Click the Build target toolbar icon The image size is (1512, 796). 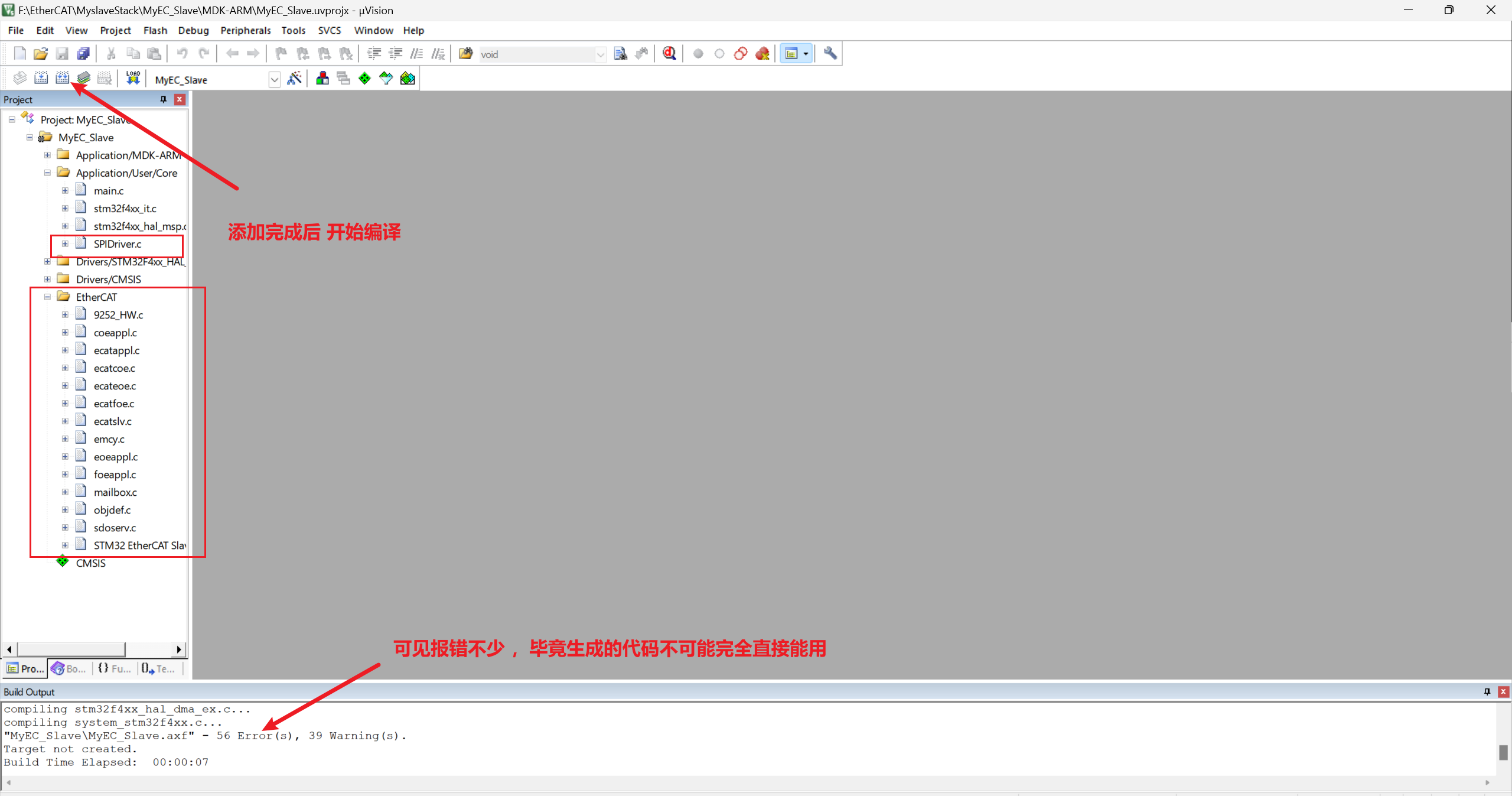coord(41,78)
